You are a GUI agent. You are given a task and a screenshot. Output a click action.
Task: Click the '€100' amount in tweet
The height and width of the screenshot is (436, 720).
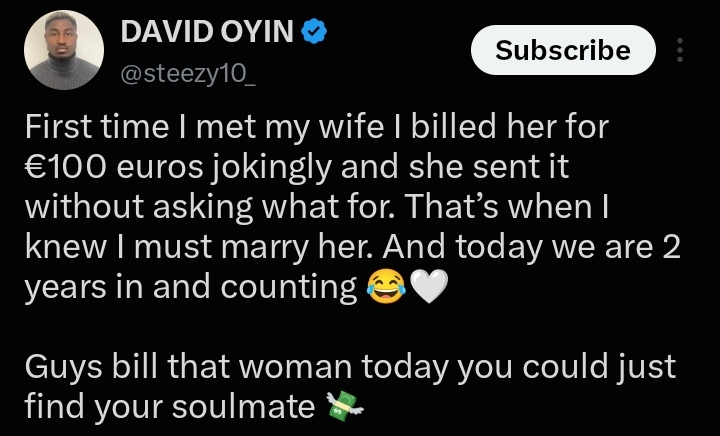coord(66,167)
